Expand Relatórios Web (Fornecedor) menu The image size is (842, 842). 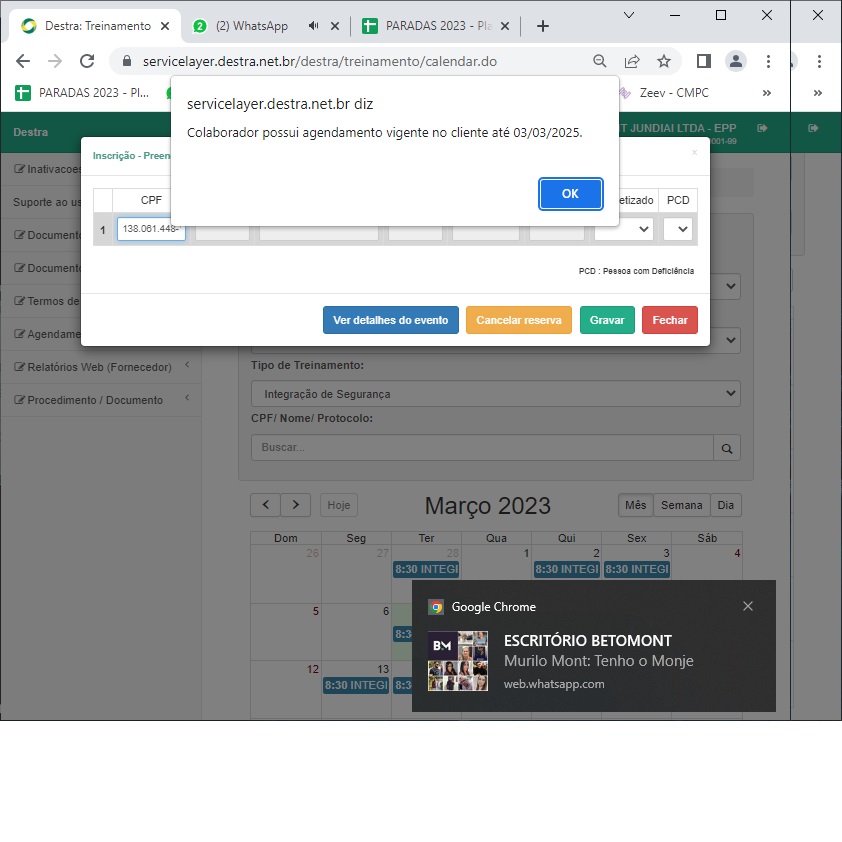100,367
